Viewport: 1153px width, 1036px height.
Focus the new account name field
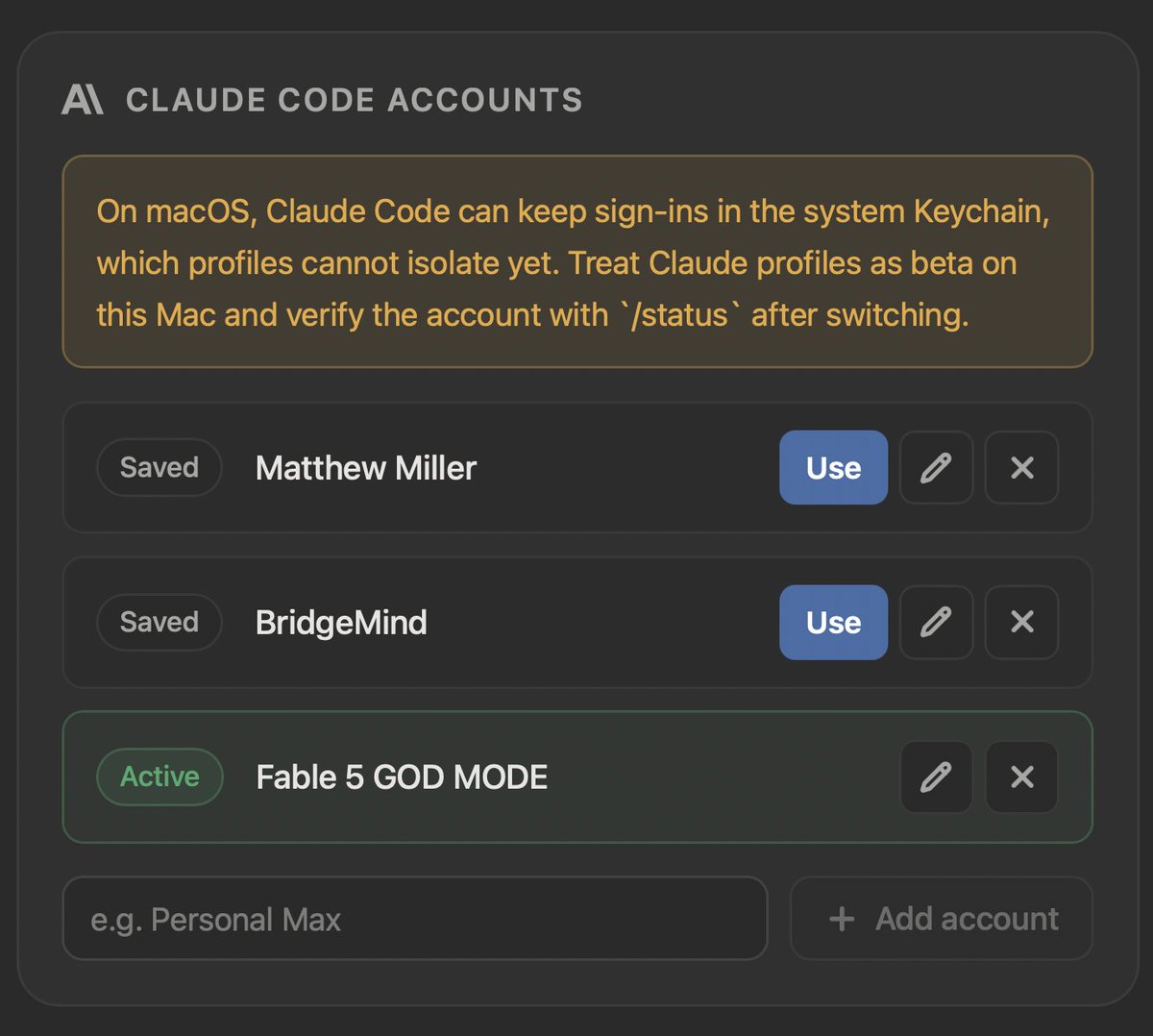coord(415,918)
